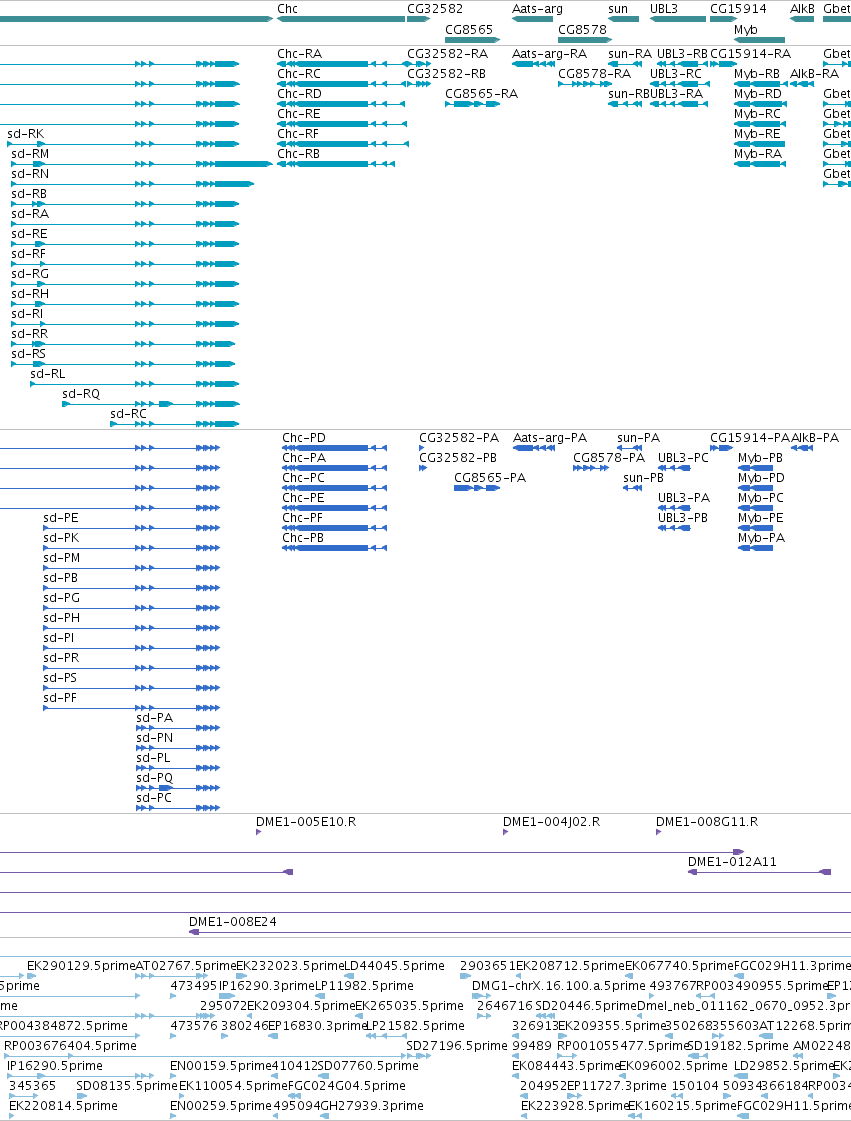Select protein AlkB-PA
Screen dimensions: 851x1121
(x=815, y=438)
